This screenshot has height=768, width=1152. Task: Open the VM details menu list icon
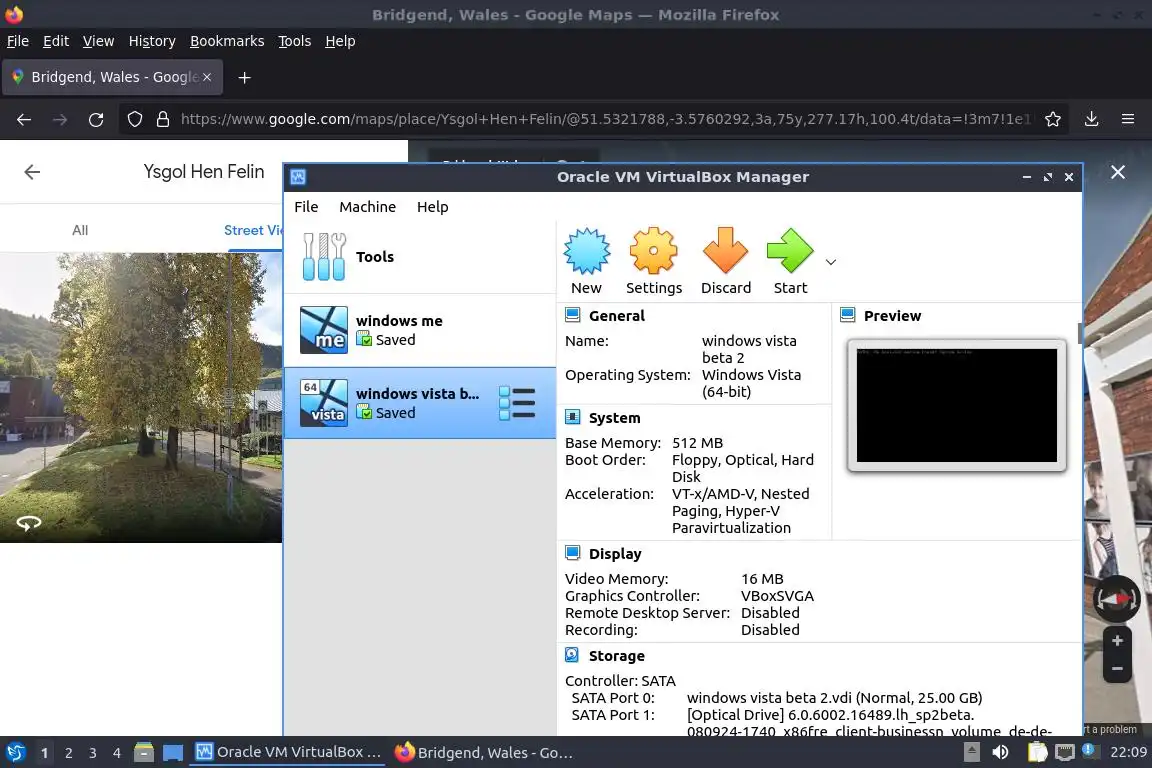(517, 403)
